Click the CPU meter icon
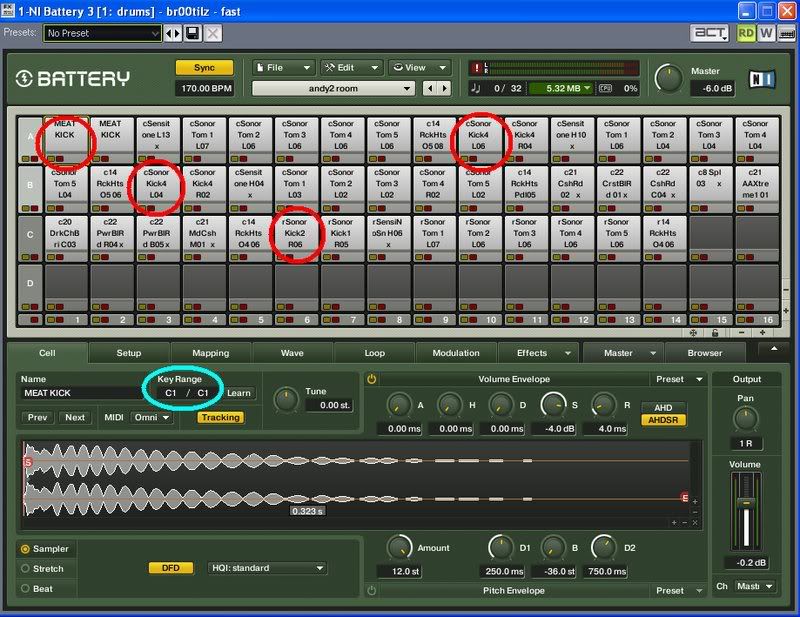Viewport: 800px width, 617px height. coord(605,88)
